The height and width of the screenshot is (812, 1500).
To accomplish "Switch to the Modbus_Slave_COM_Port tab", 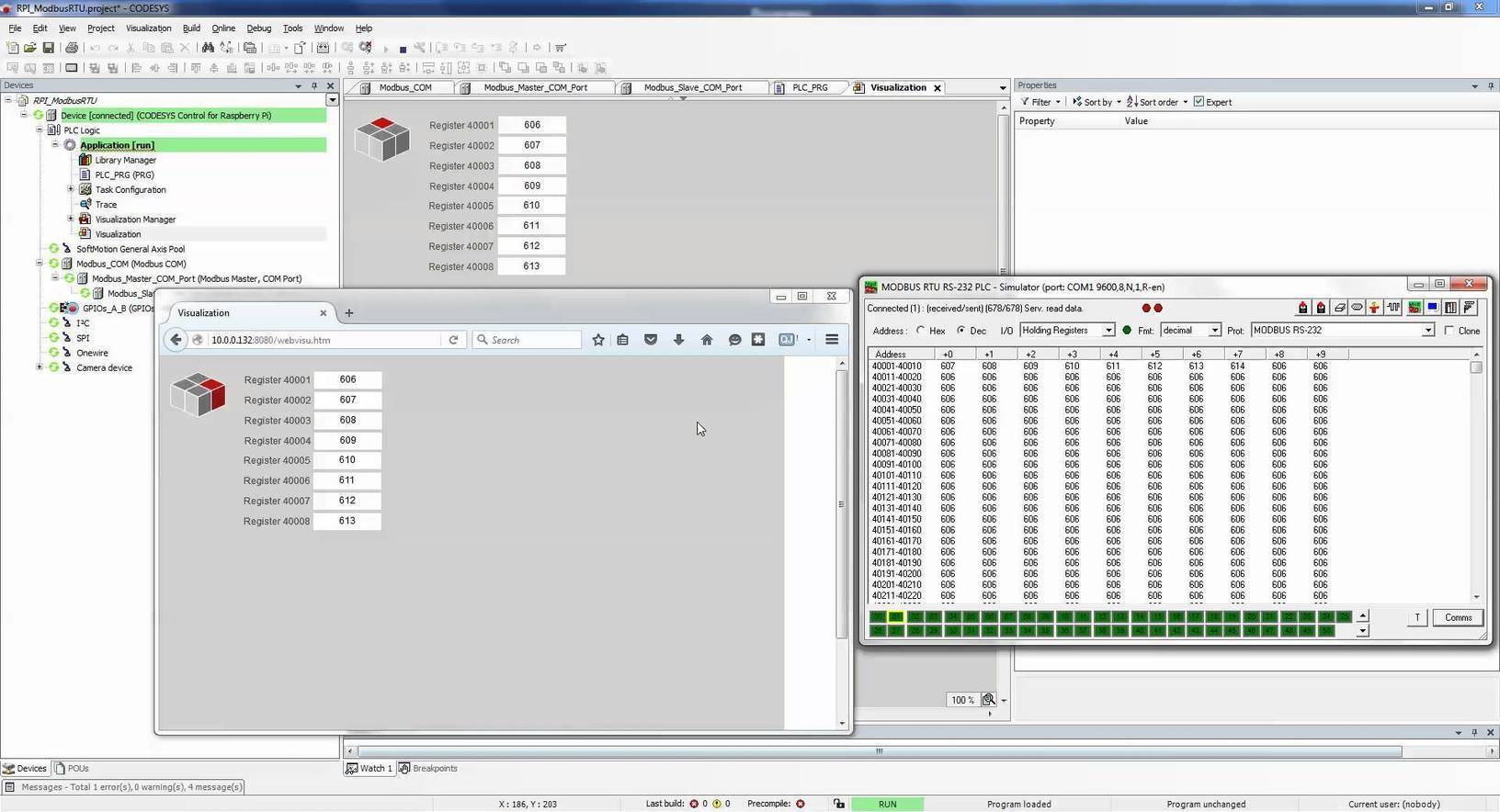I will [x=692, y=87].
